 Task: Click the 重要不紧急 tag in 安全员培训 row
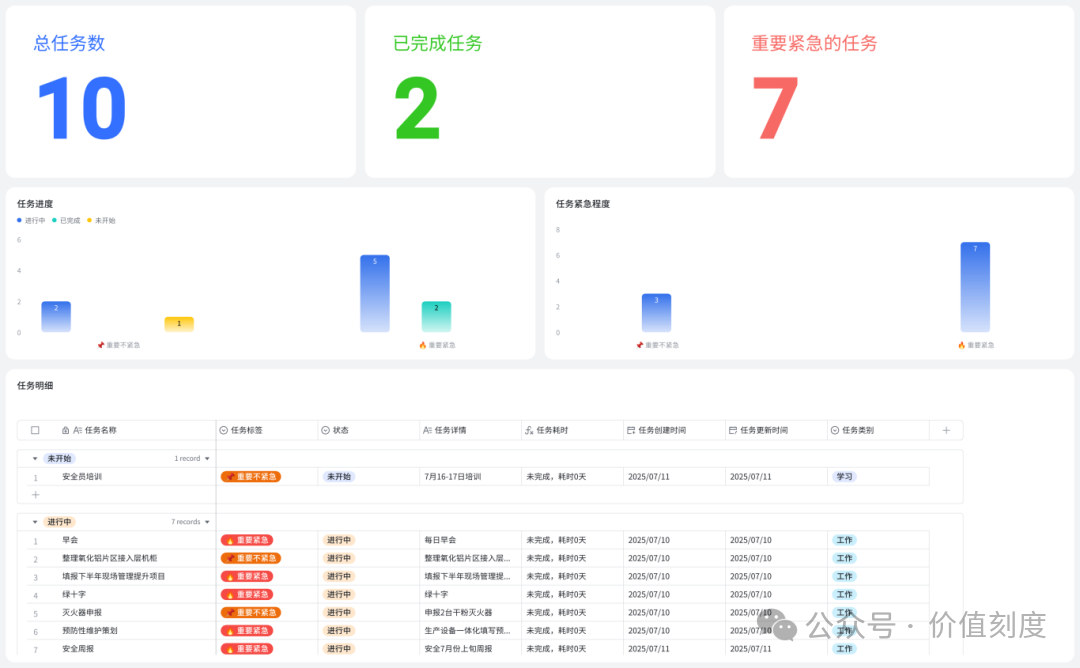[251, 477]
